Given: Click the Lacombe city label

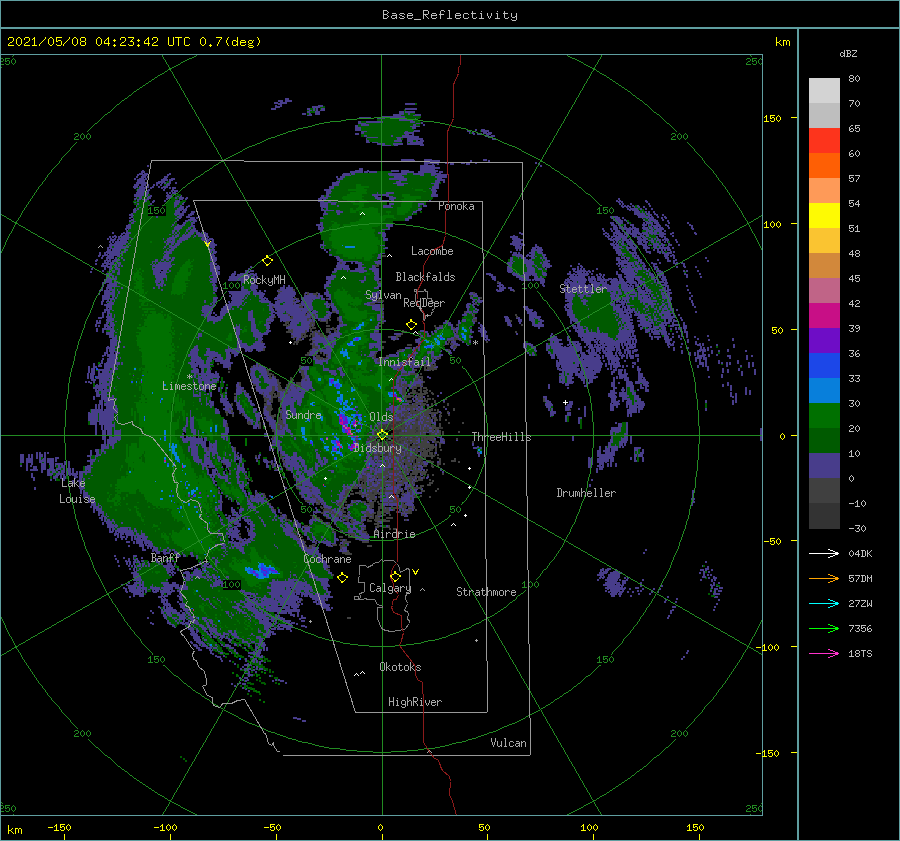Looking at the screenshot, I should coord(432,251).
